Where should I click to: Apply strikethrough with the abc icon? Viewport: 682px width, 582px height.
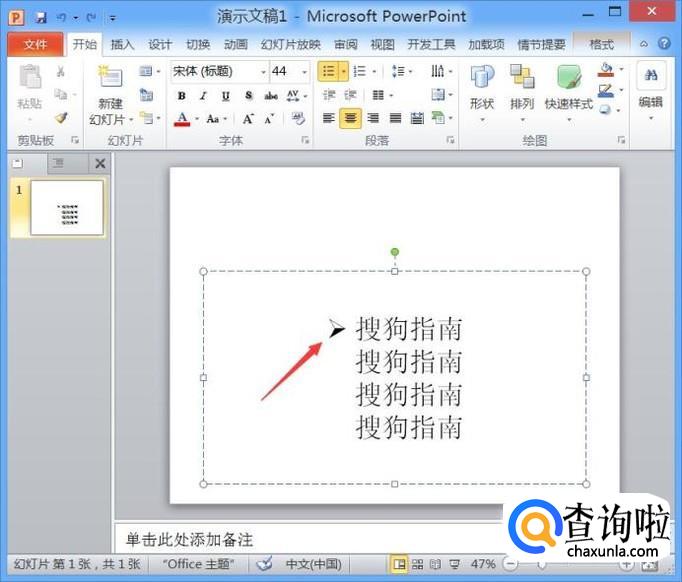pyautogui.click(x=271, y=96)
